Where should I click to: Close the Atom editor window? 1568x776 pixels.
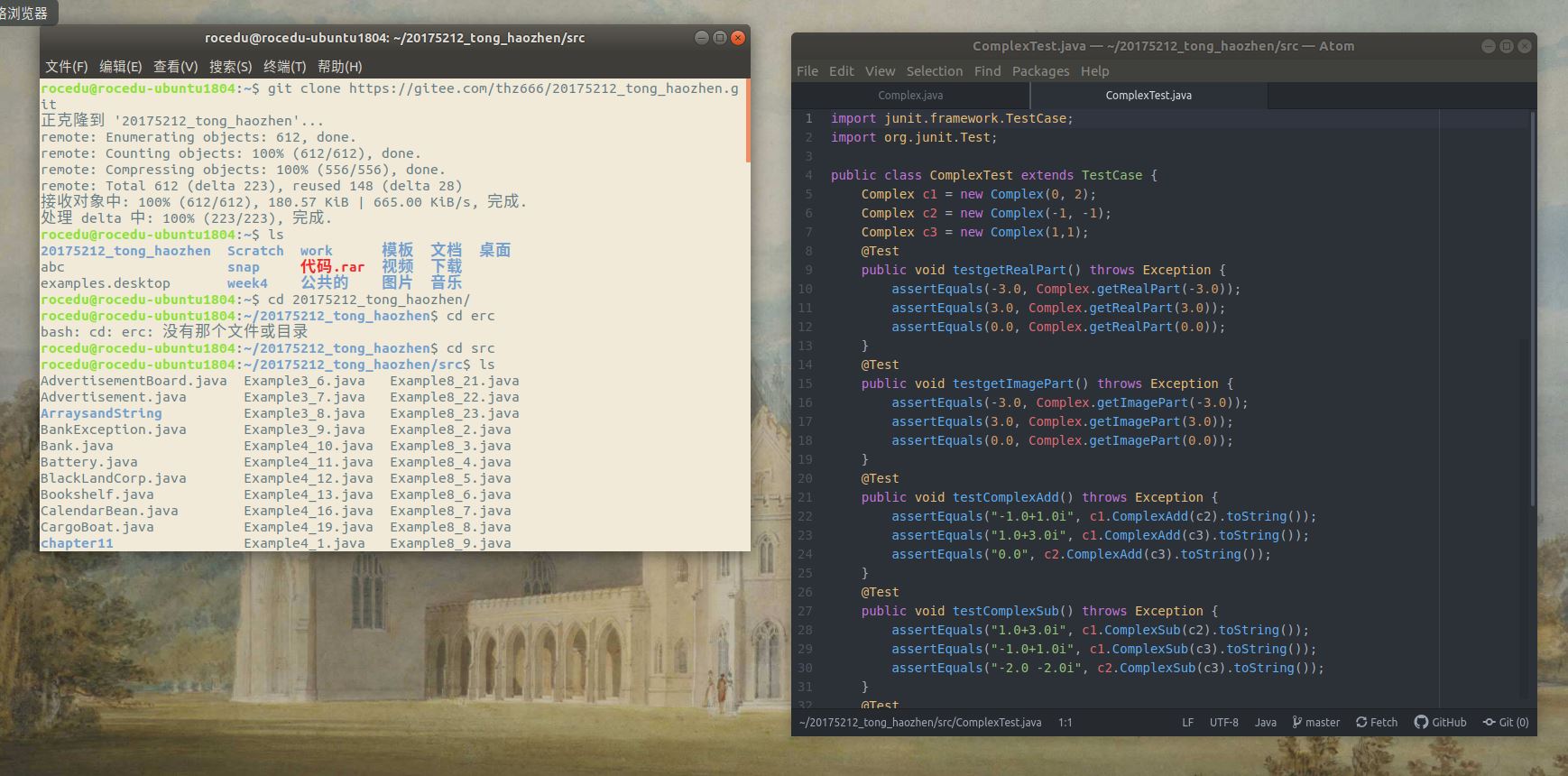click(1525, 46)
